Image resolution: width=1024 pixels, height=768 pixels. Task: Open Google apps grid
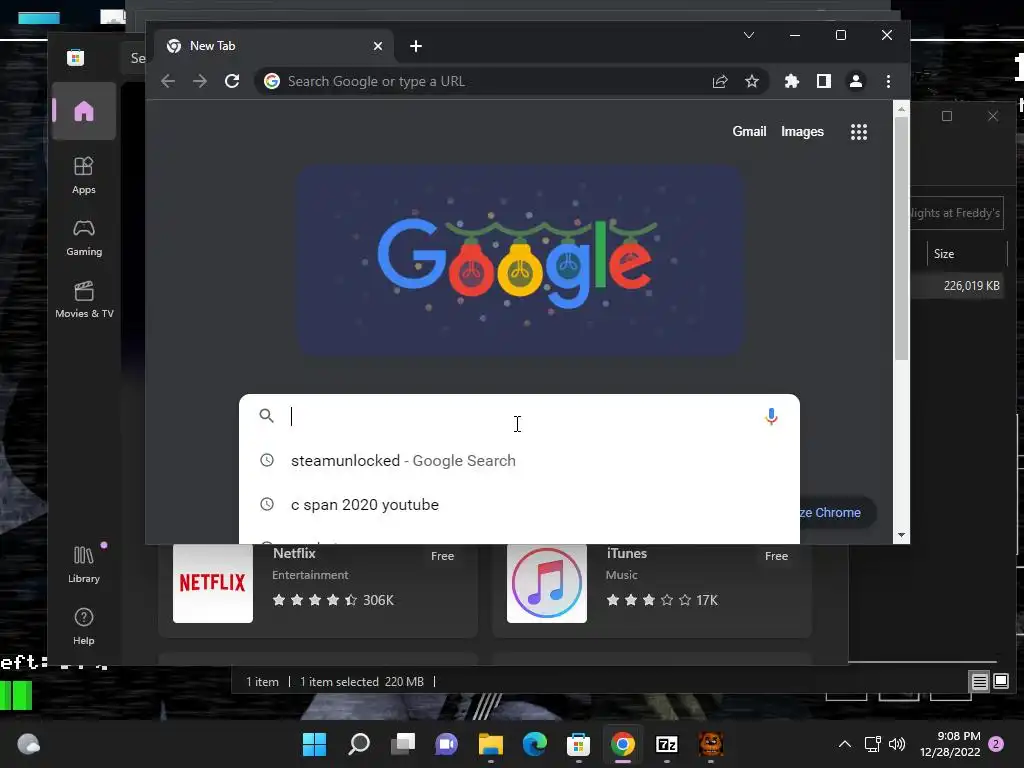pos(859,132)
